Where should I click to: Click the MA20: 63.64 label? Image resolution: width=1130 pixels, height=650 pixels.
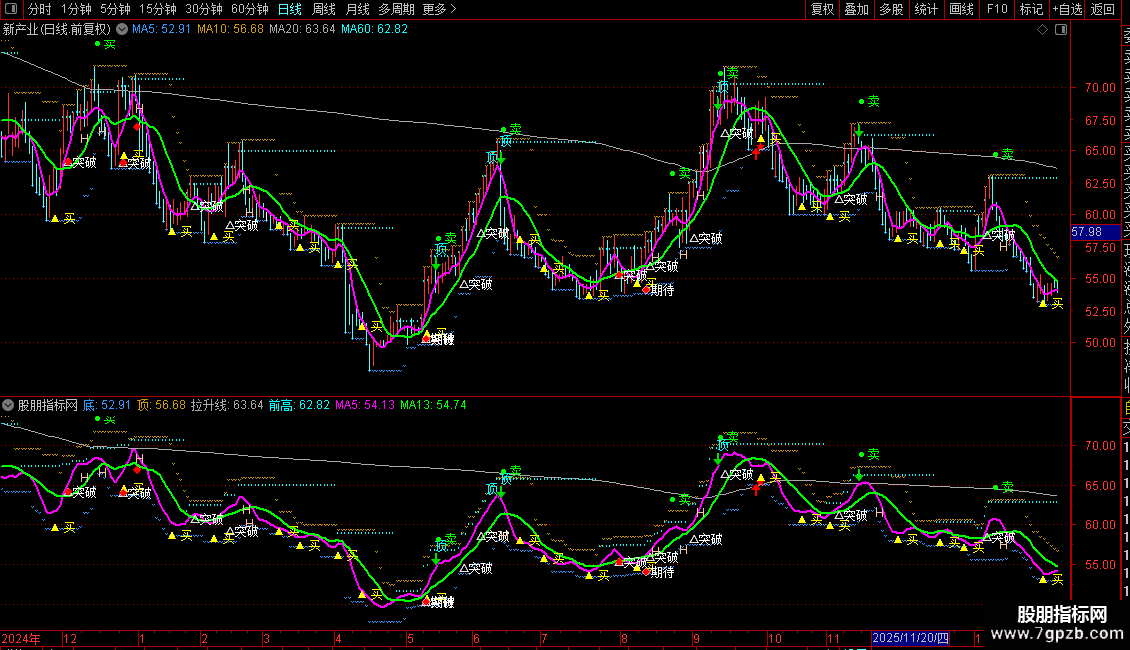pos(303,29)
